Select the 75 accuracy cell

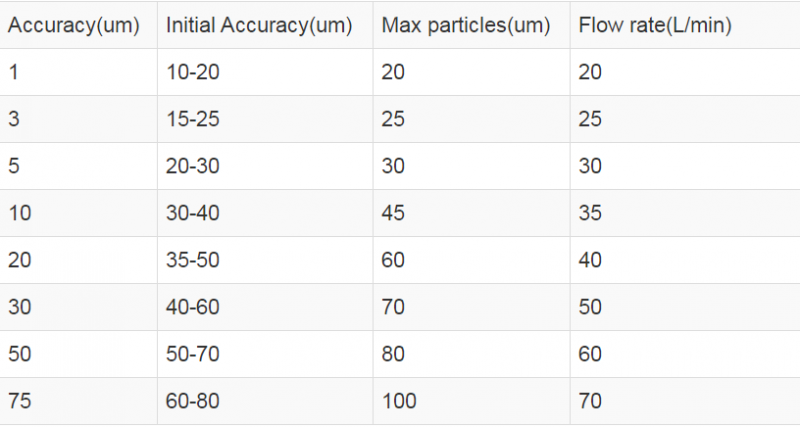coord(19,401)
